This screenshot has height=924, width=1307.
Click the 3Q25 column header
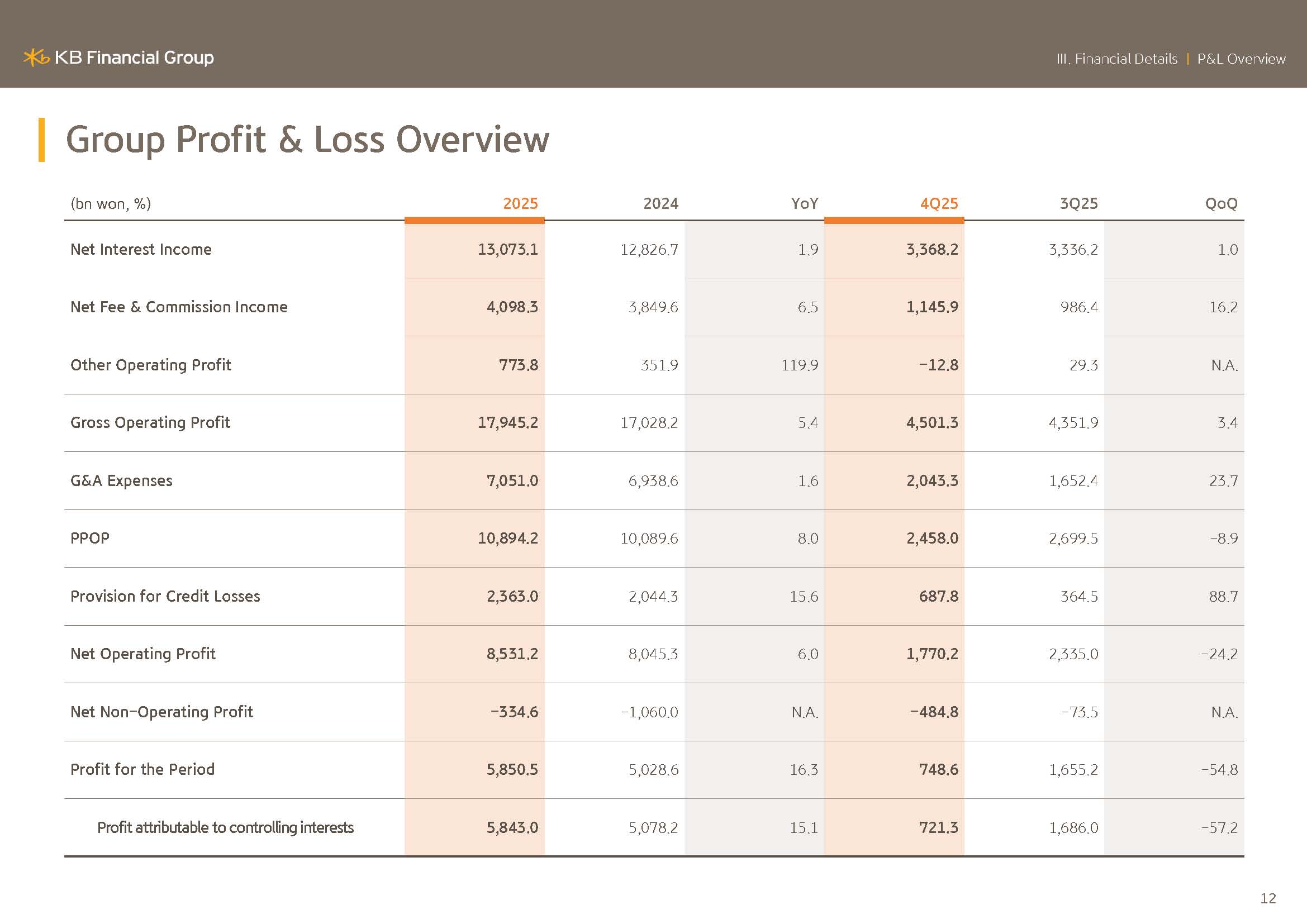coord(1078,204)
